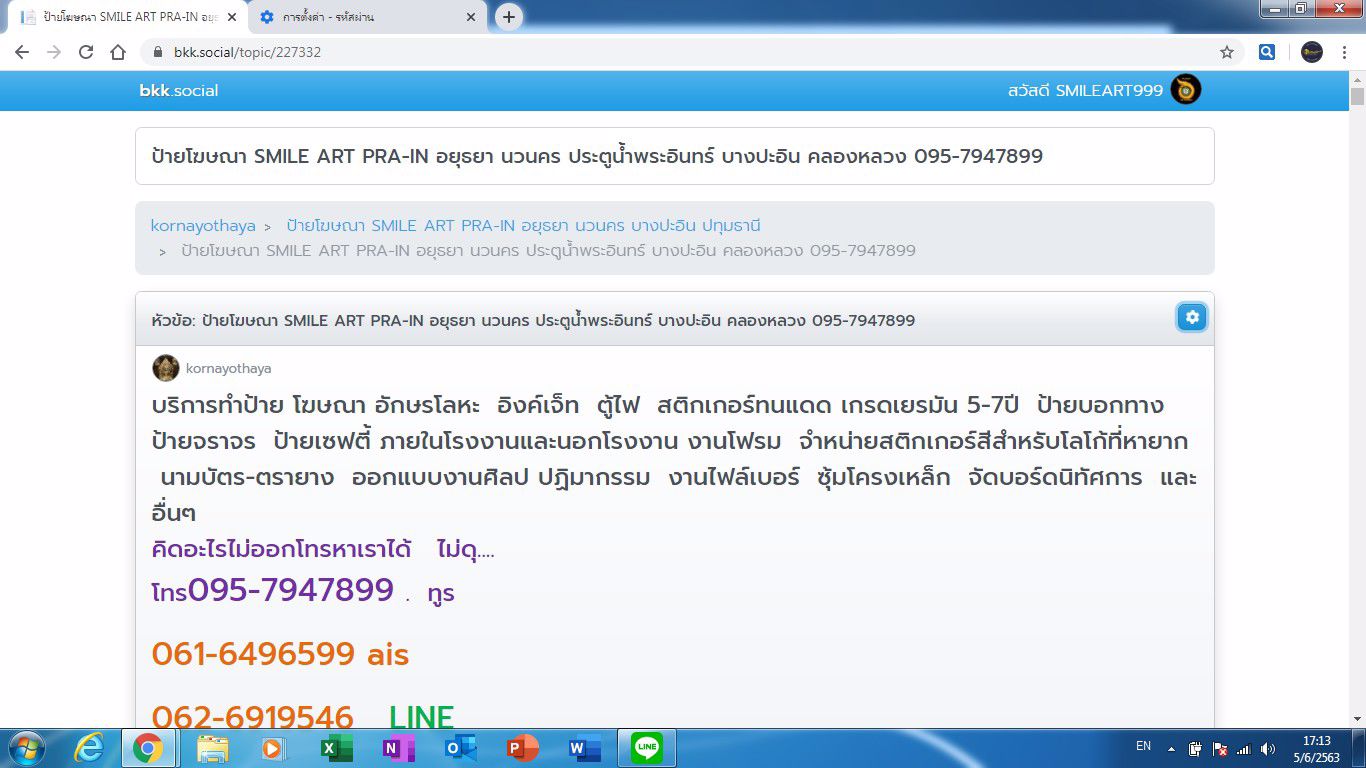This screenshot has height=768, width=1366.
Task: Click the topic title box ending in 095-7947899
Action: pos(675,156)
